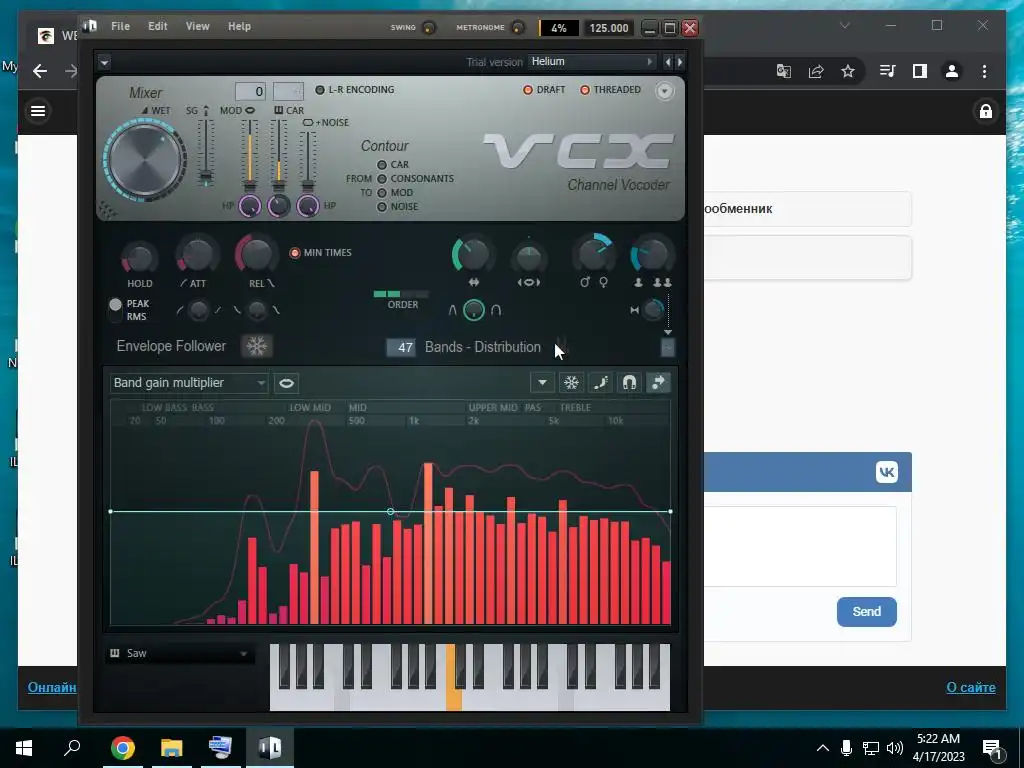The height and width of the screenshot is (768, 1024).
Task: Go to next preset arrow
Action: tap(680, 62)
